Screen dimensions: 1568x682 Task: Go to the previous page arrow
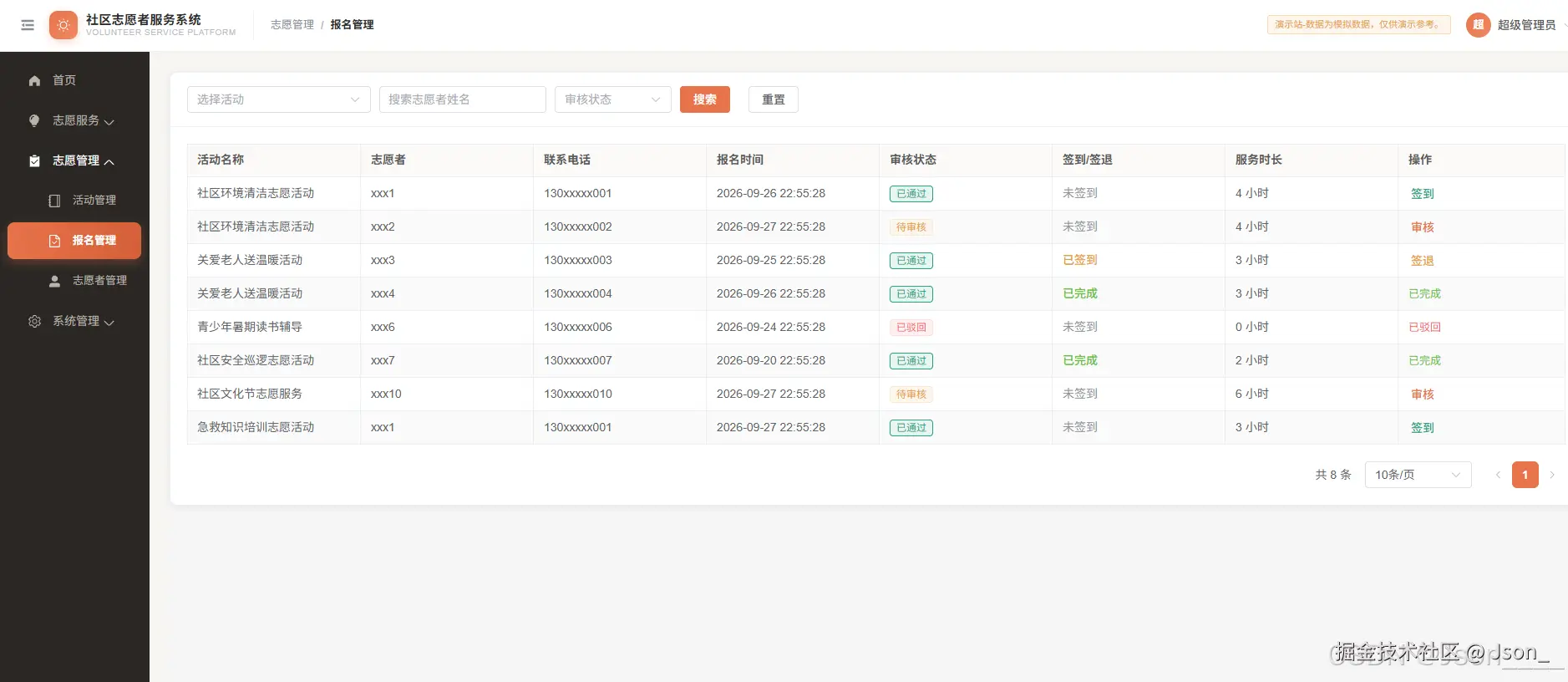coord(1498,475)
